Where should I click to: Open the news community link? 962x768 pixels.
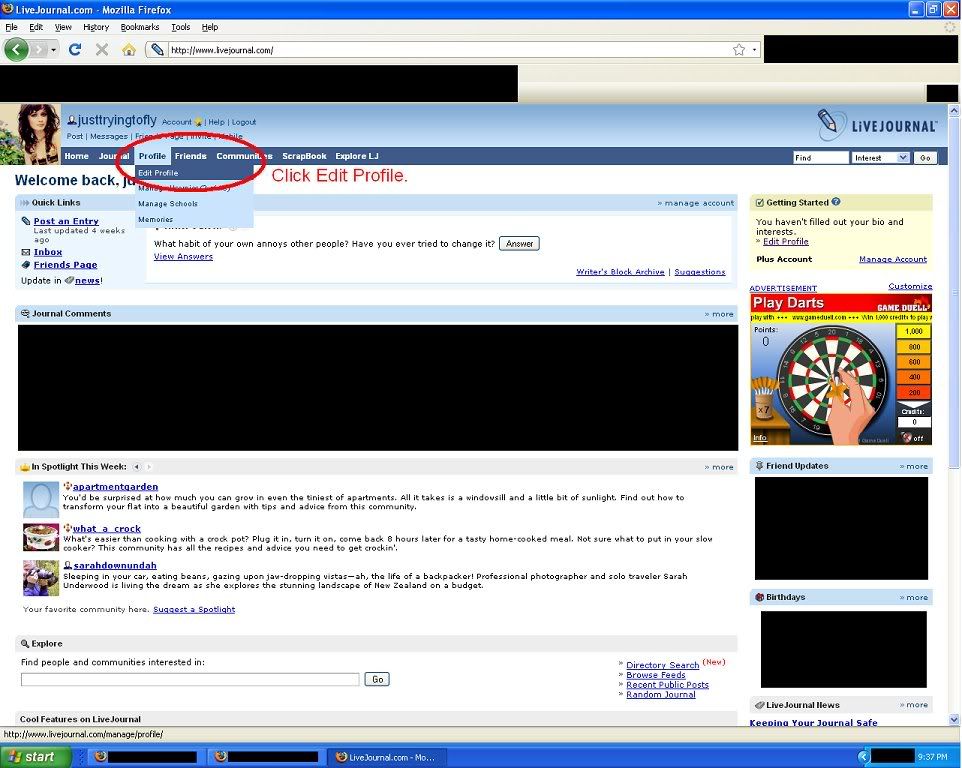(87, 280)
